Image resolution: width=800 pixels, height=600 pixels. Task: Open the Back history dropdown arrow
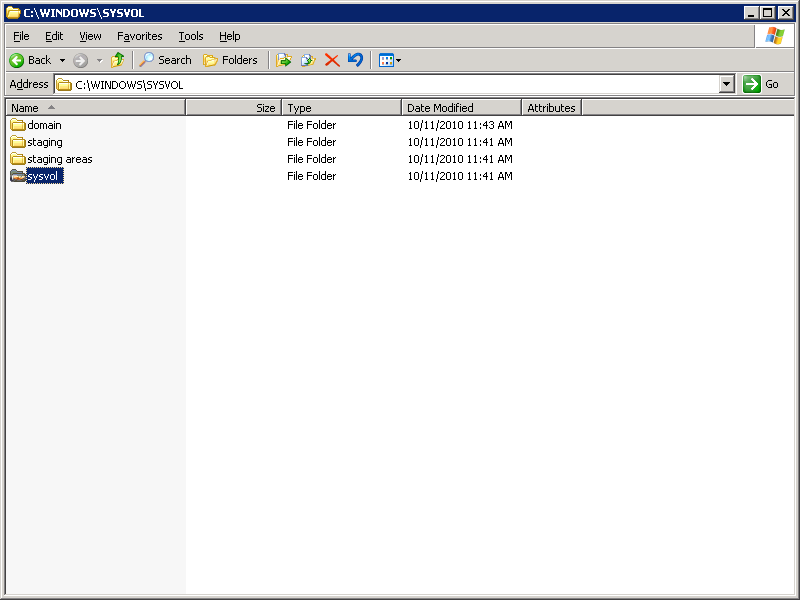pos(62,60)
